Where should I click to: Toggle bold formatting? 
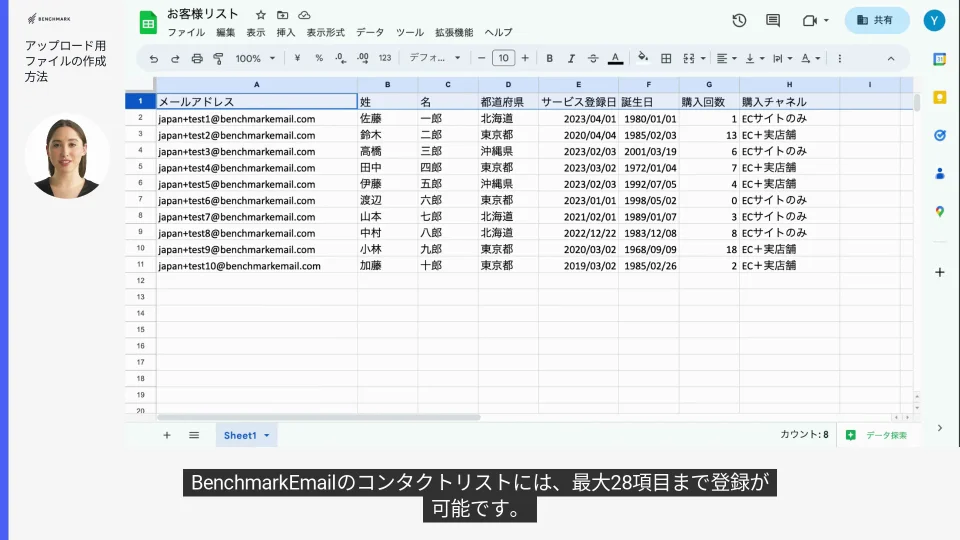[549, 58]
